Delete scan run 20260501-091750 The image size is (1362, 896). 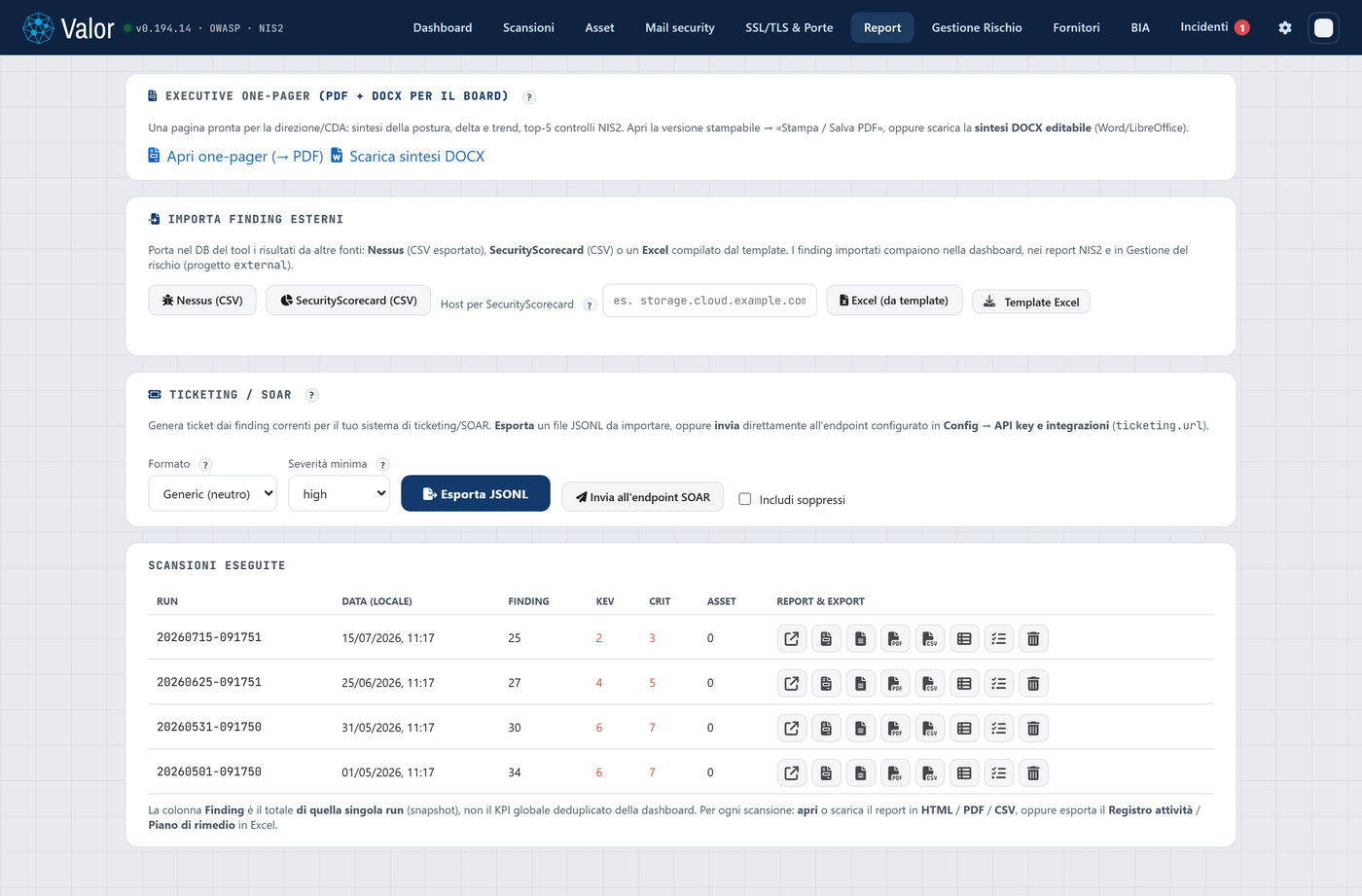1033,773
